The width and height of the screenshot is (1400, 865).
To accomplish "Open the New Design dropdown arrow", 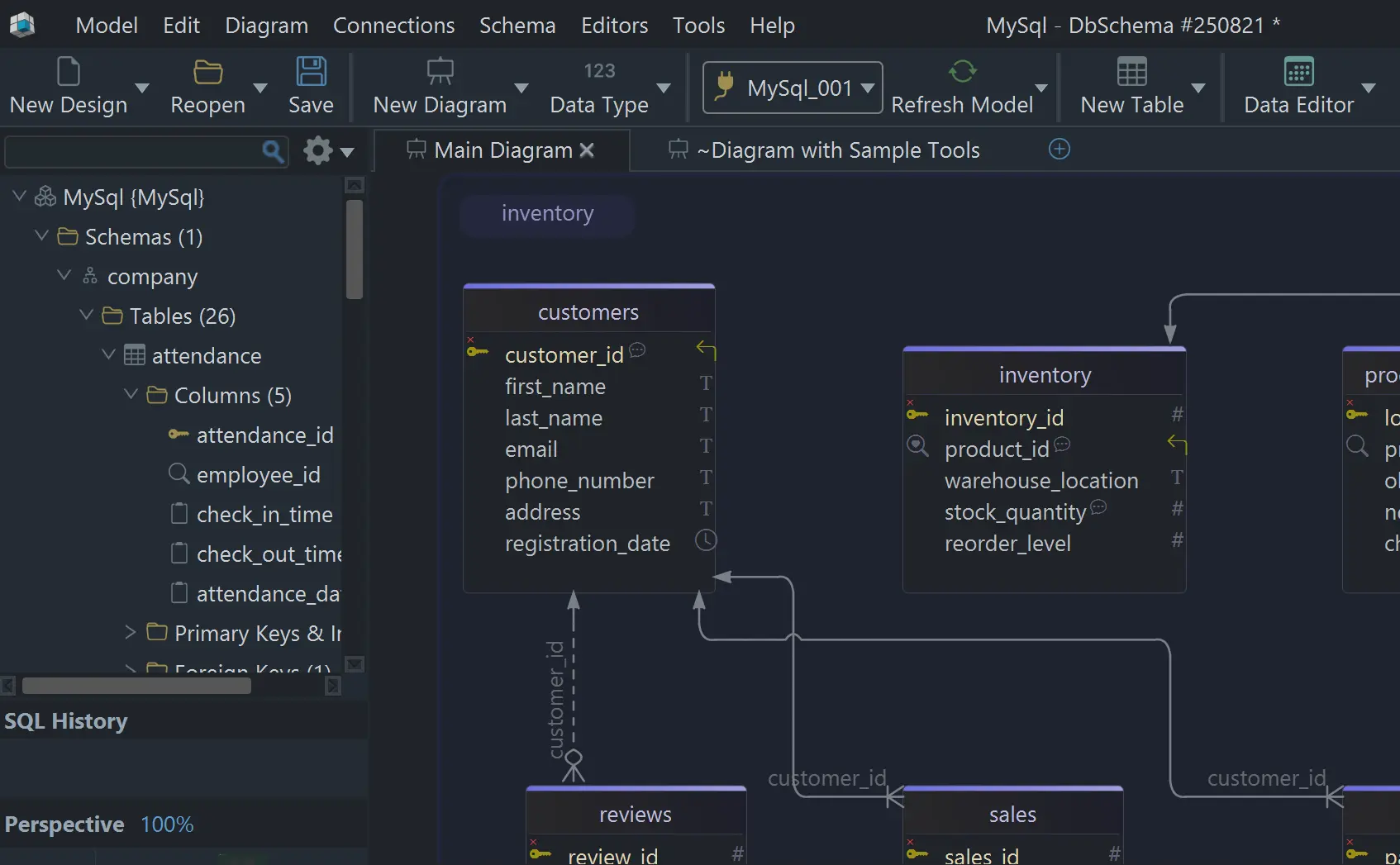I will click(141, 88).
